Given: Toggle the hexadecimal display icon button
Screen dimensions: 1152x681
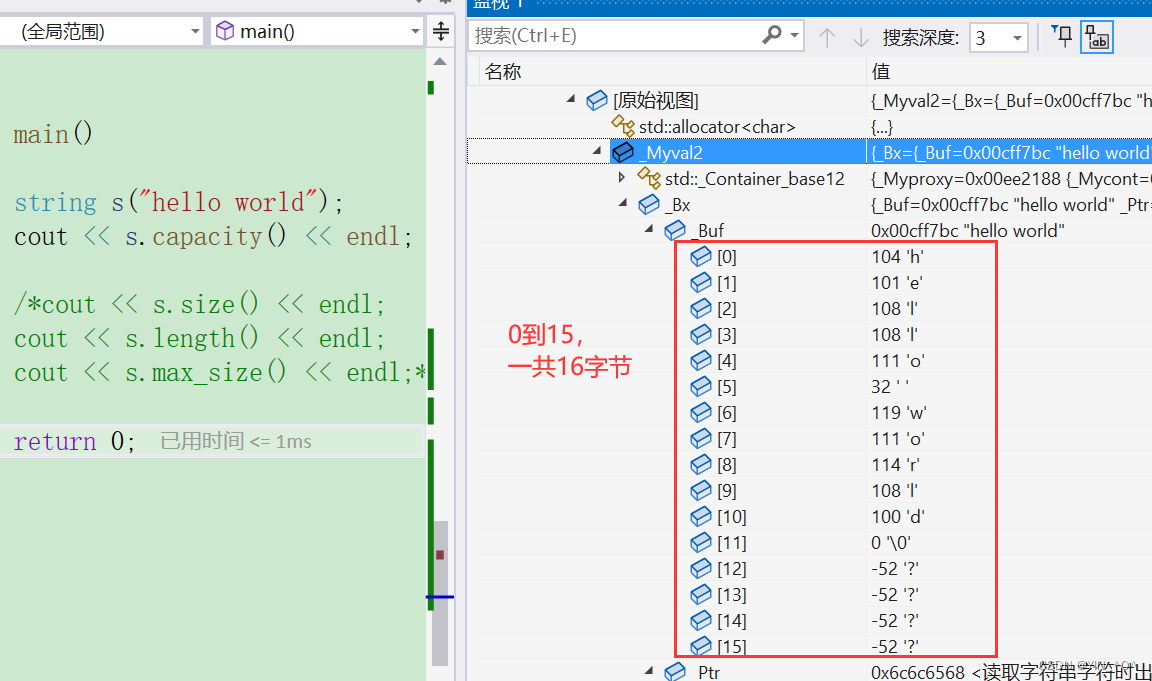Looking at the screenshot, I should tap(1097, 37).
